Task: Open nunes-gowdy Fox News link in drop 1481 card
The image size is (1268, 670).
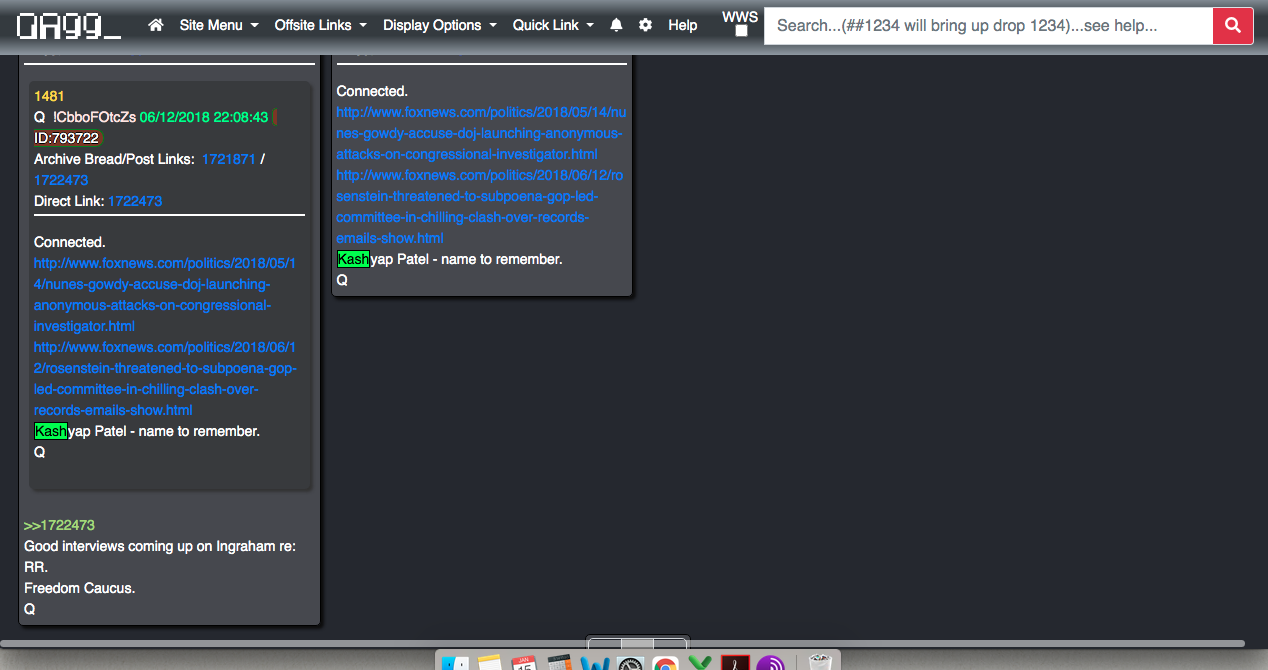Action: pos(165,295)
